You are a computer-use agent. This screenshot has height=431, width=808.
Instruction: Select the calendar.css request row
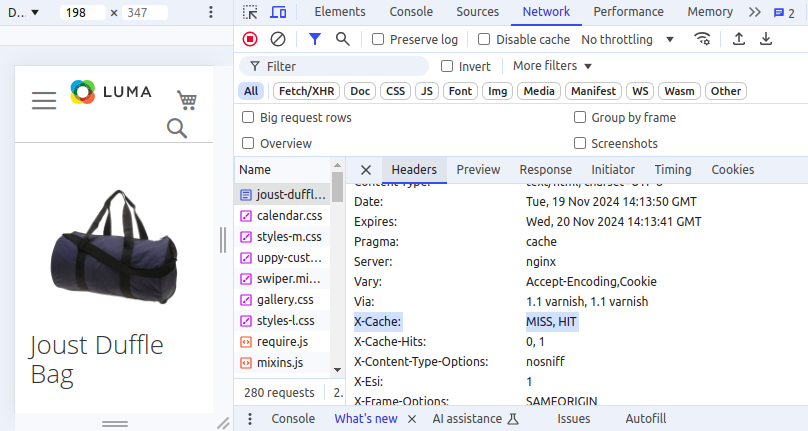(x=282, y=216)
